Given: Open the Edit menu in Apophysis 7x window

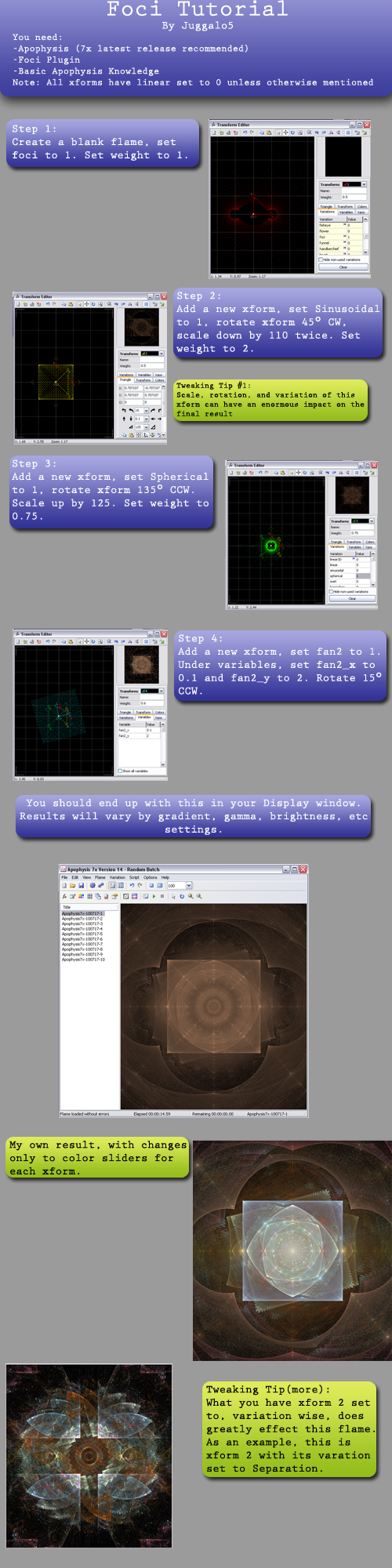Looking at the screenshot, I should (x=75, y=877).
